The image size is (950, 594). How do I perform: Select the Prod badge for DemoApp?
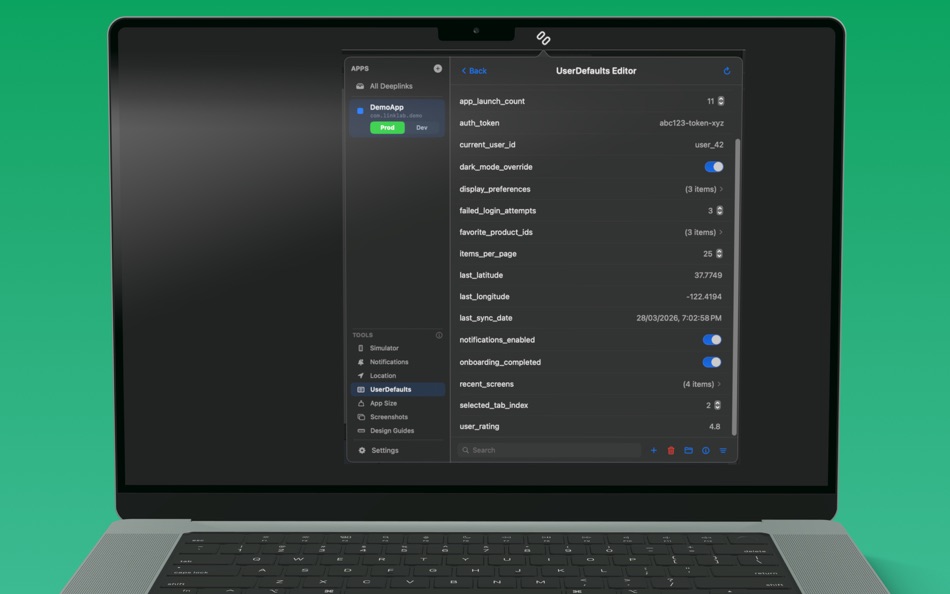point(386,128)
